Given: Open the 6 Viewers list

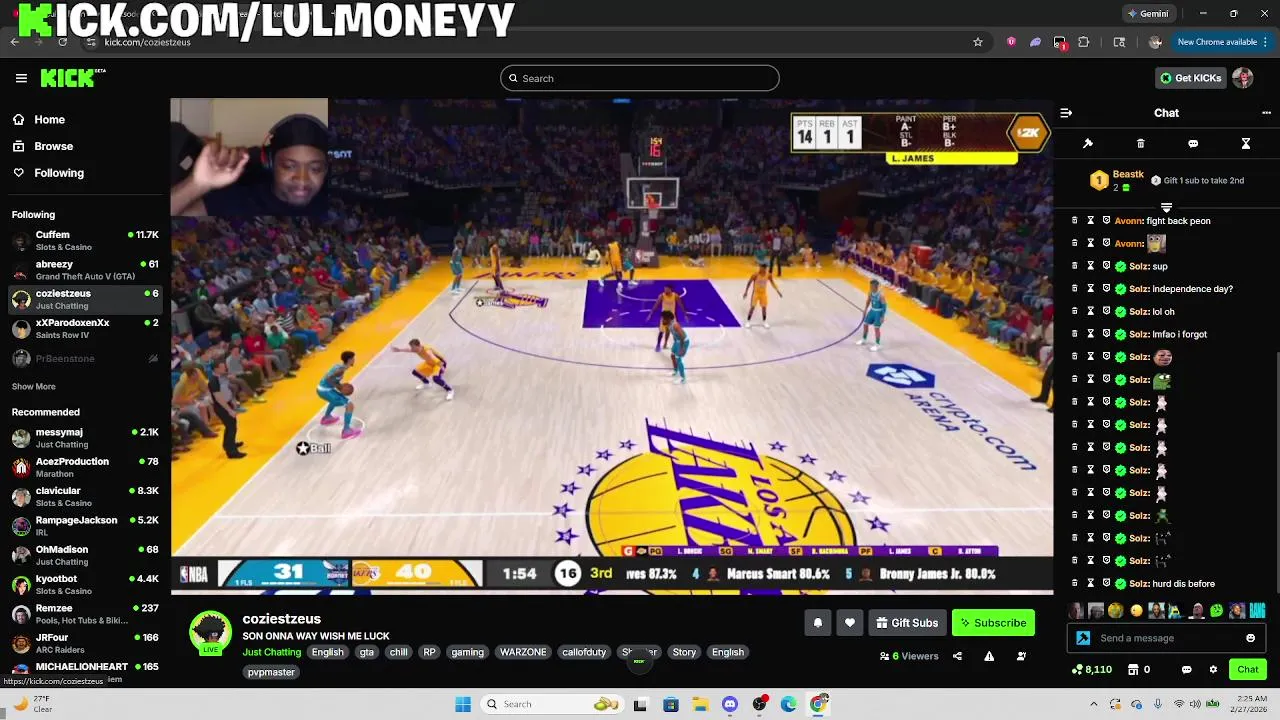Looking at the screenshot, I should pyautogui.click(x=909, y=656).
